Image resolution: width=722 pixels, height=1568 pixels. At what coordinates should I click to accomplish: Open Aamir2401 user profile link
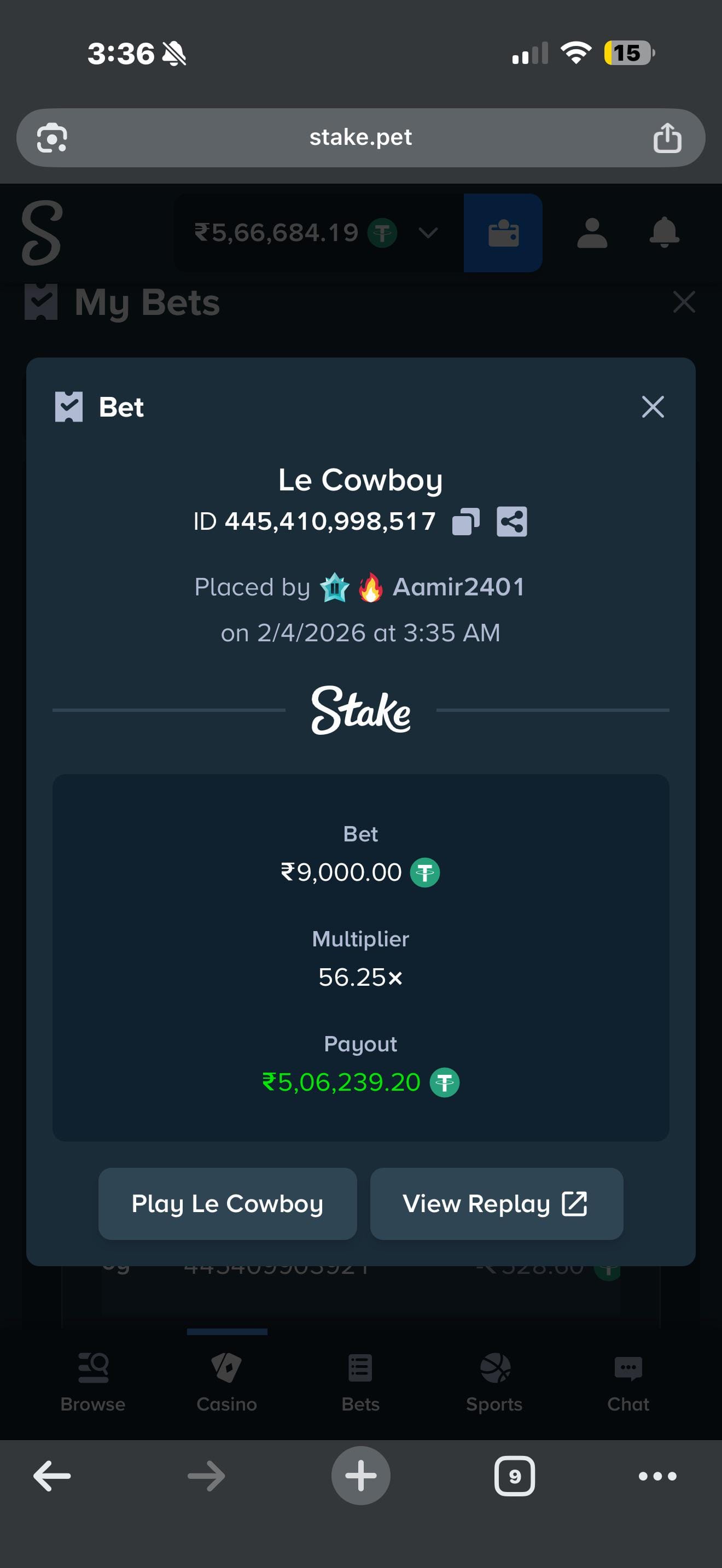(458, 587)
